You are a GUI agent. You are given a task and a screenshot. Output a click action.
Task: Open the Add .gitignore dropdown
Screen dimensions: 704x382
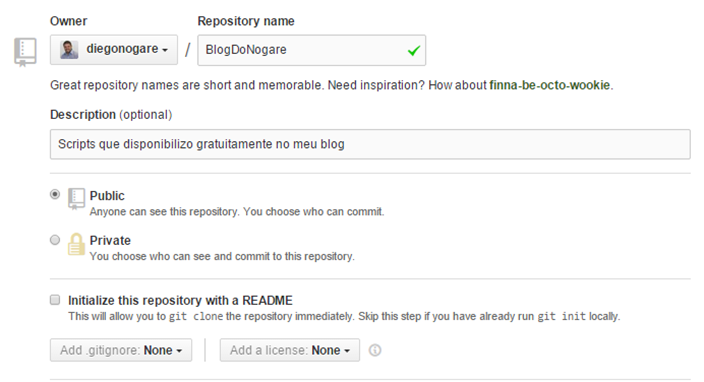[121, 350]
